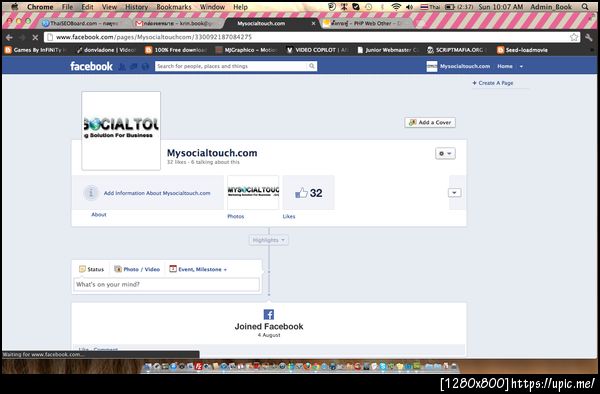Click the Add a Cover button

click(x=430, y=122)
